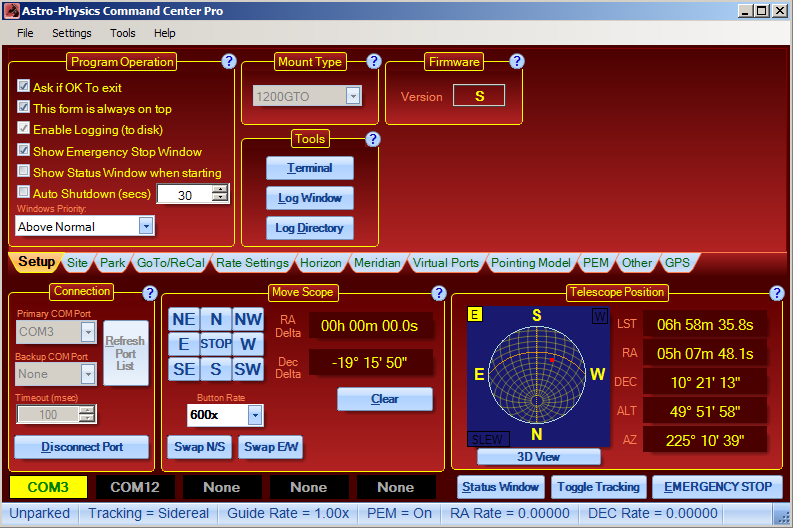Open help for Move Scope section

click(438, 293)
